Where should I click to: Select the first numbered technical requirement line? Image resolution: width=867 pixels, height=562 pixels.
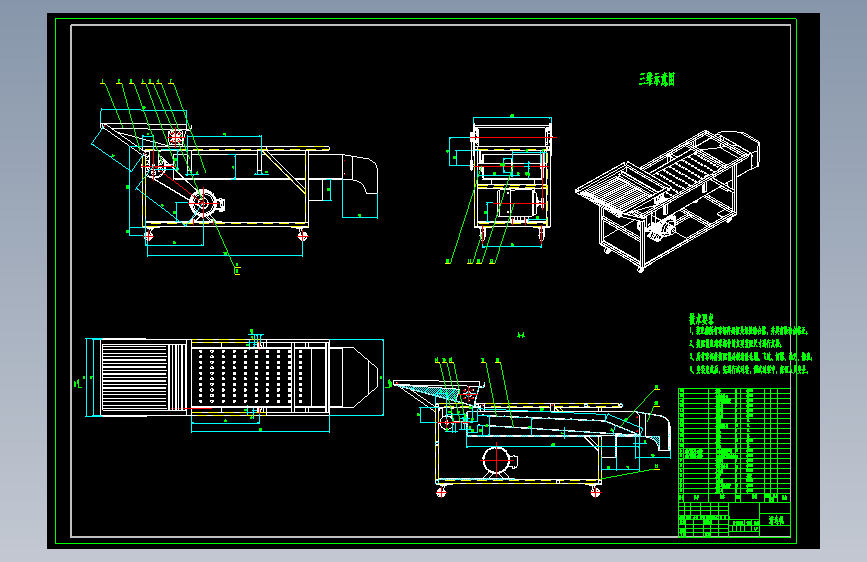tap(748, 331)
